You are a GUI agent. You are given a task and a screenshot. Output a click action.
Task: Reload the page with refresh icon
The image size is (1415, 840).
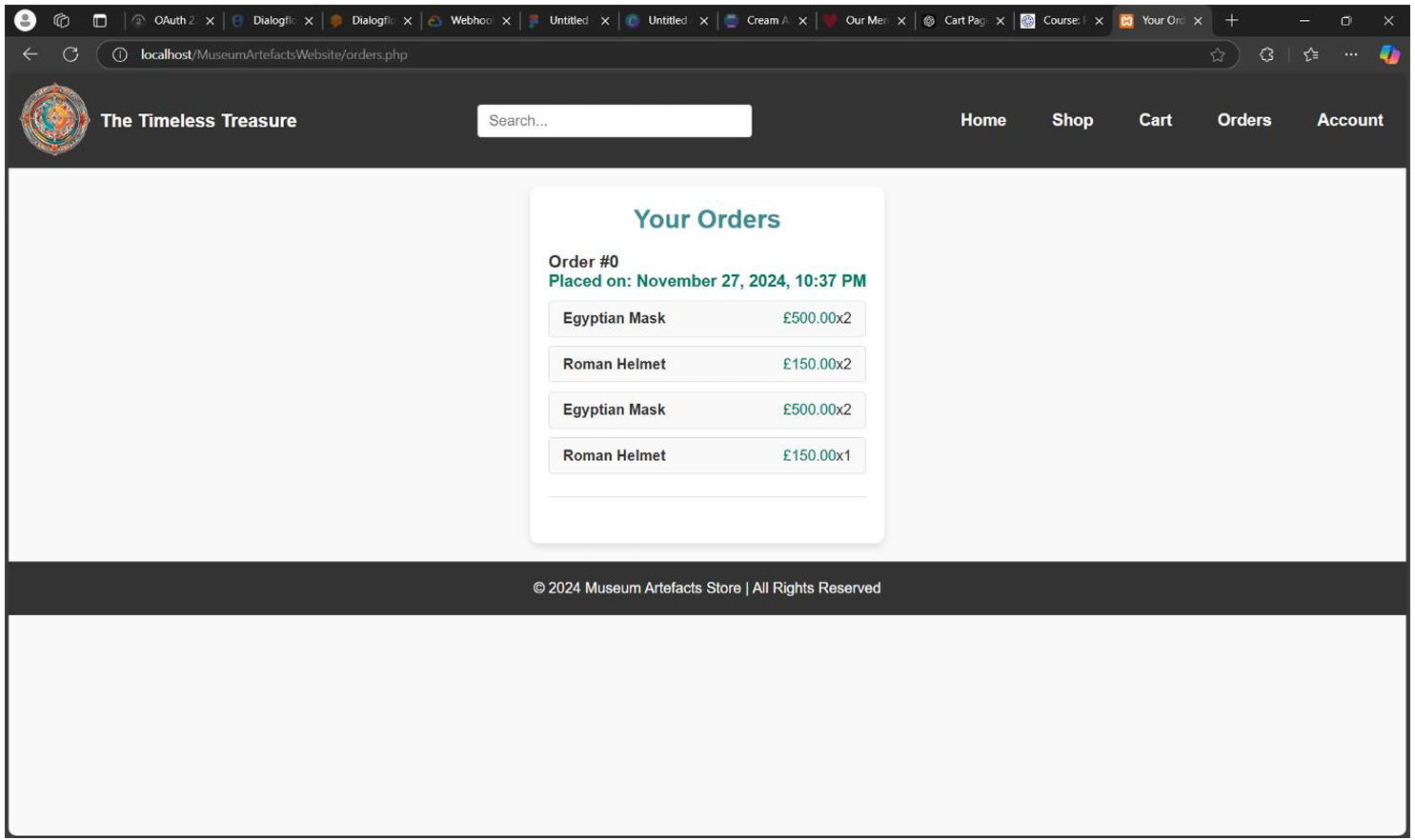pyautogui.click(x=71, y=54)
